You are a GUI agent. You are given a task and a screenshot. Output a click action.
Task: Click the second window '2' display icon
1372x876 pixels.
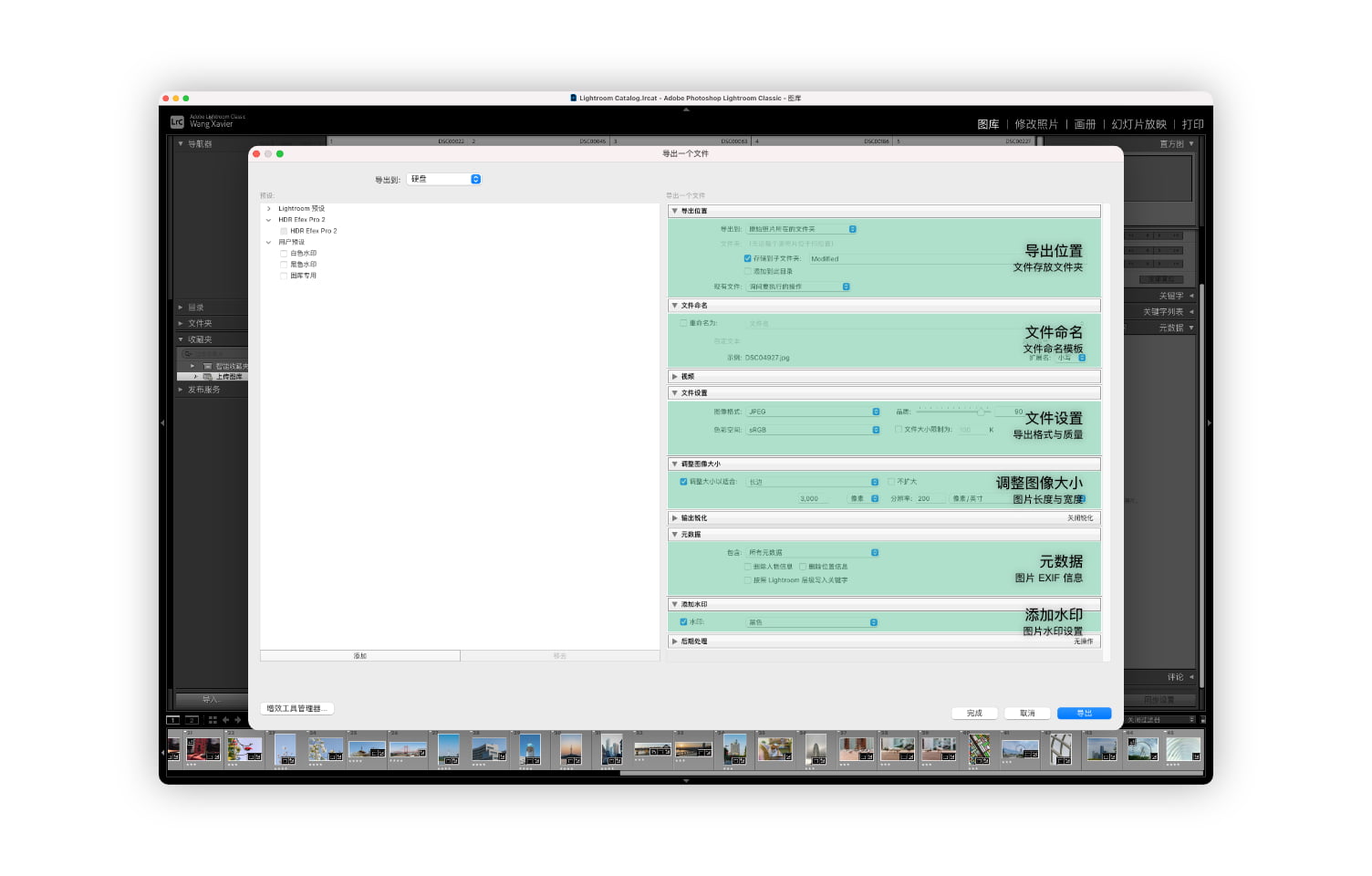coord(192,720)
